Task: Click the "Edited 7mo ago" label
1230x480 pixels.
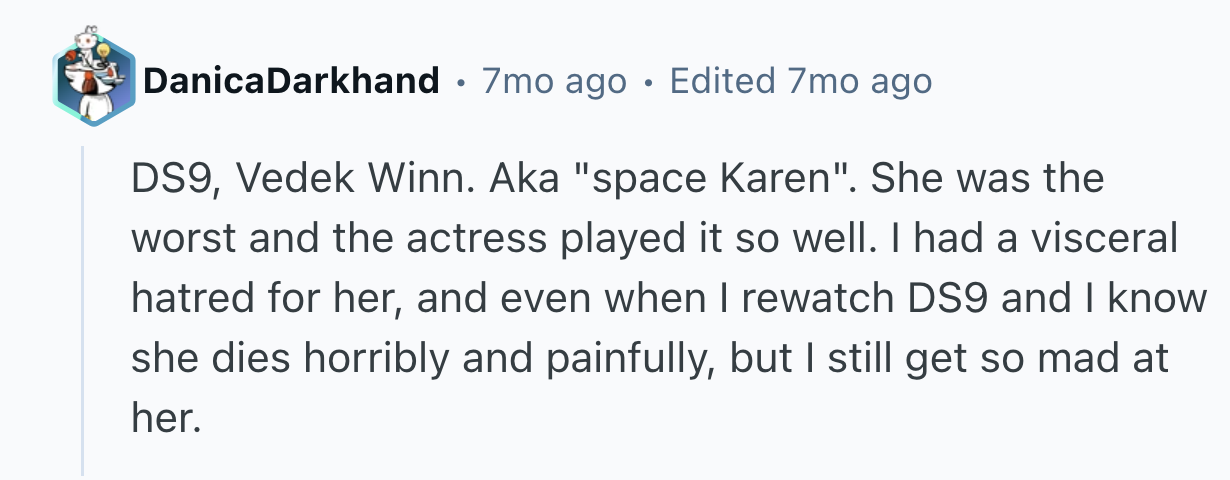Action: click(801, 81)
